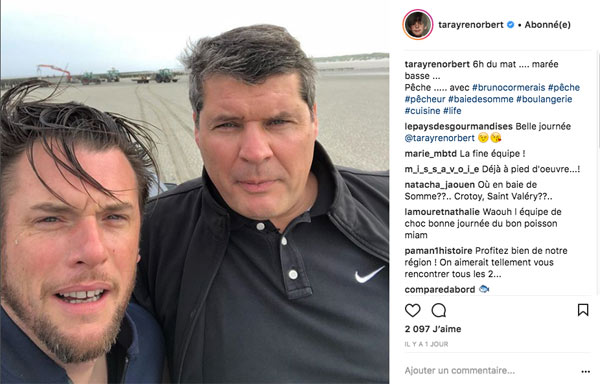This screenshot has width=600, height=384.
Task: Open the comparedabord commenter profile
Action: tap(440, 290)
